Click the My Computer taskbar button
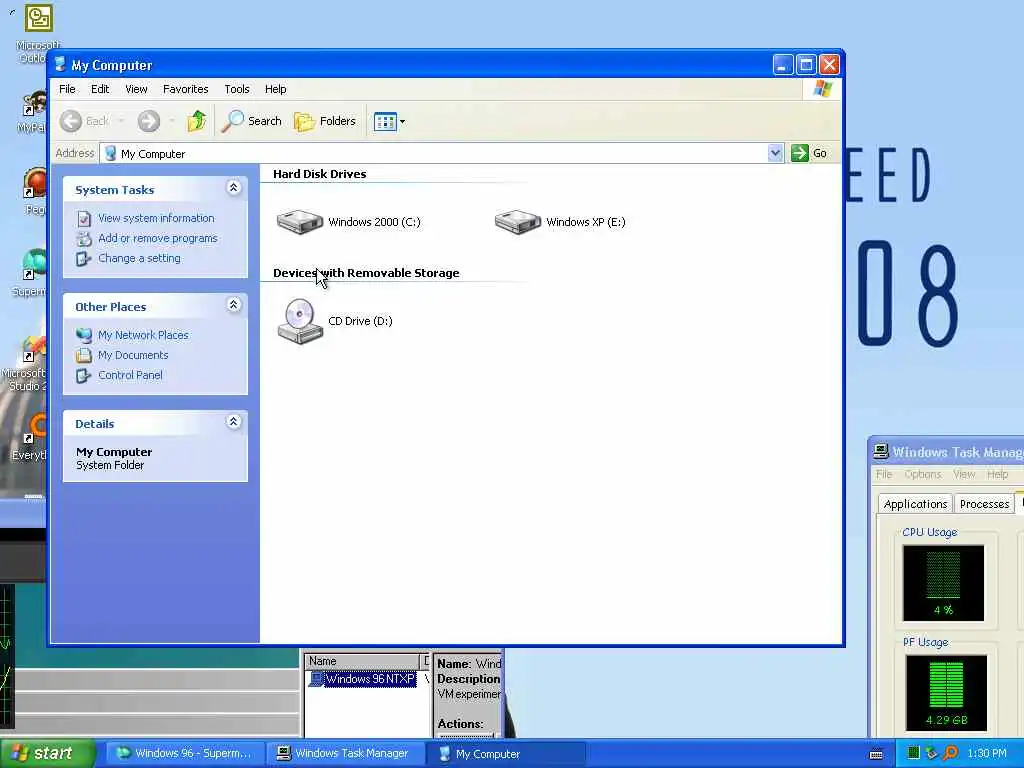The width and height of the screenshot is (1024, 768). point(505,753)
